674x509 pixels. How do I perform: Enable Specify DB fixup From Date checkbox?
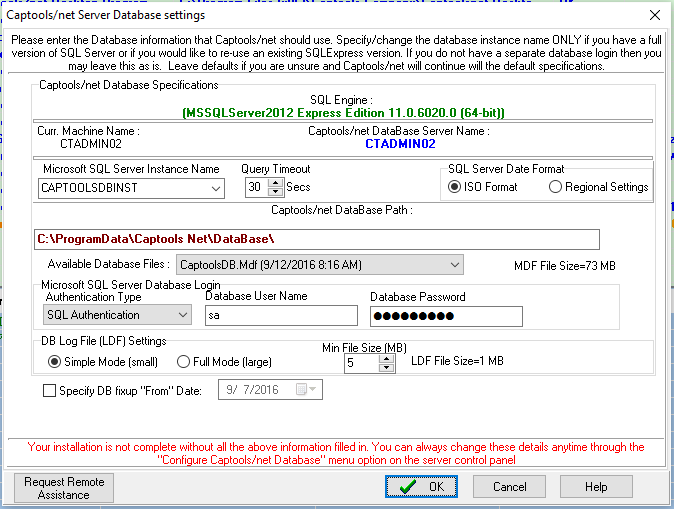(49, 391)
